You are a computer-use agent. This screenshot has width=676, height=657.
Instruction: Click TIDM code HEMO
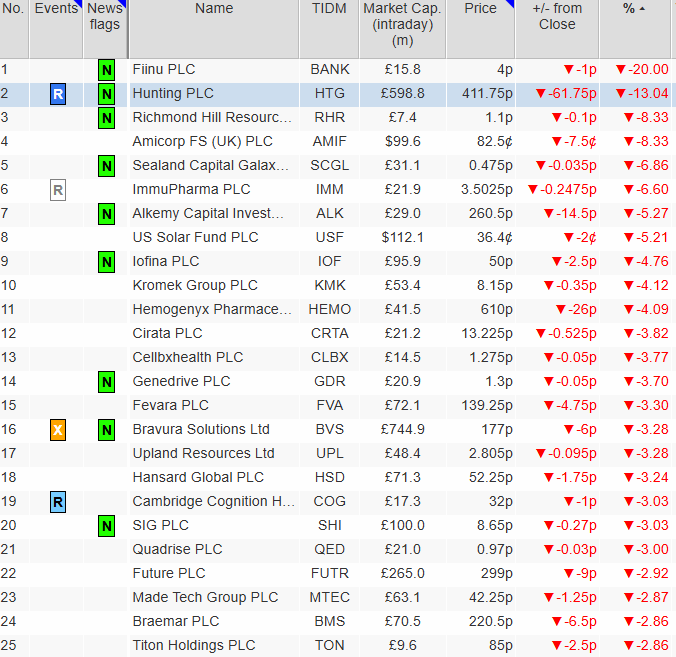[x=329, y=309]
